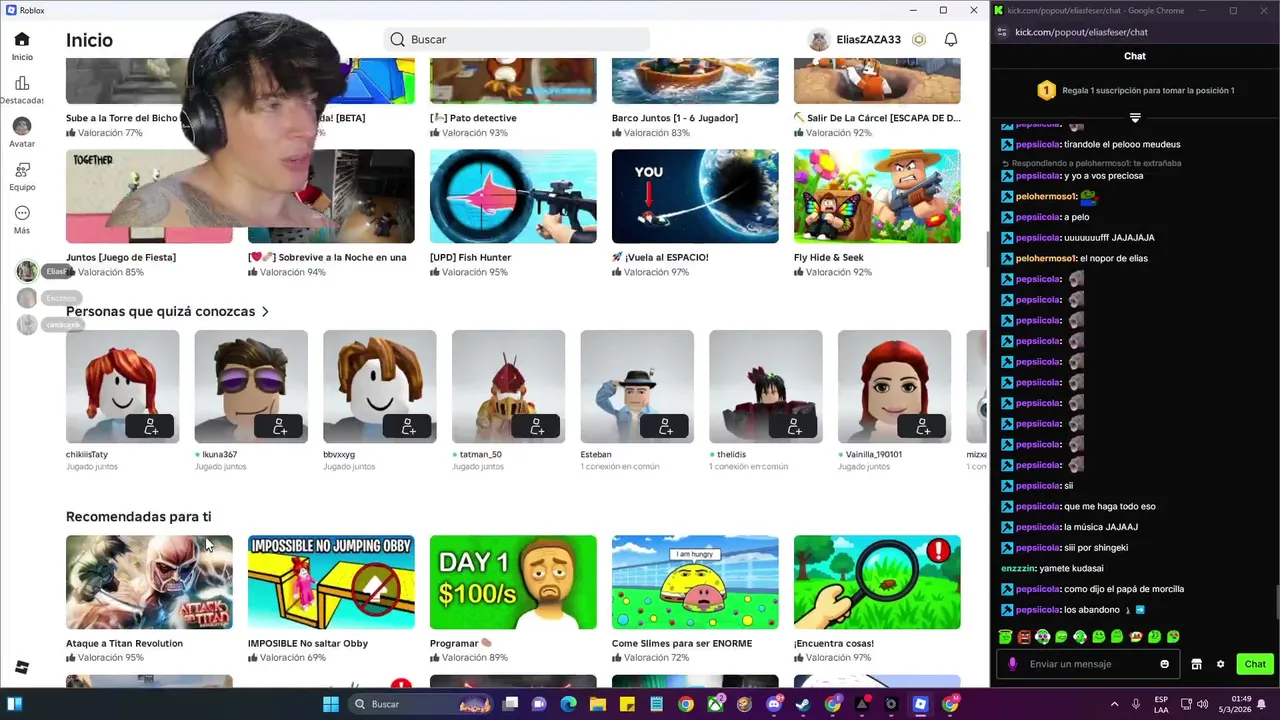Open File Explorer from the taskbar

click(x=598, y=704)
